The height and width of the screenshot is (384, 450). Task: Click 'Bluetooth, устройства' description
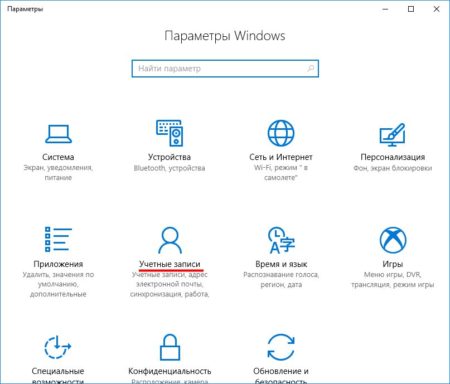pos(169,168)
